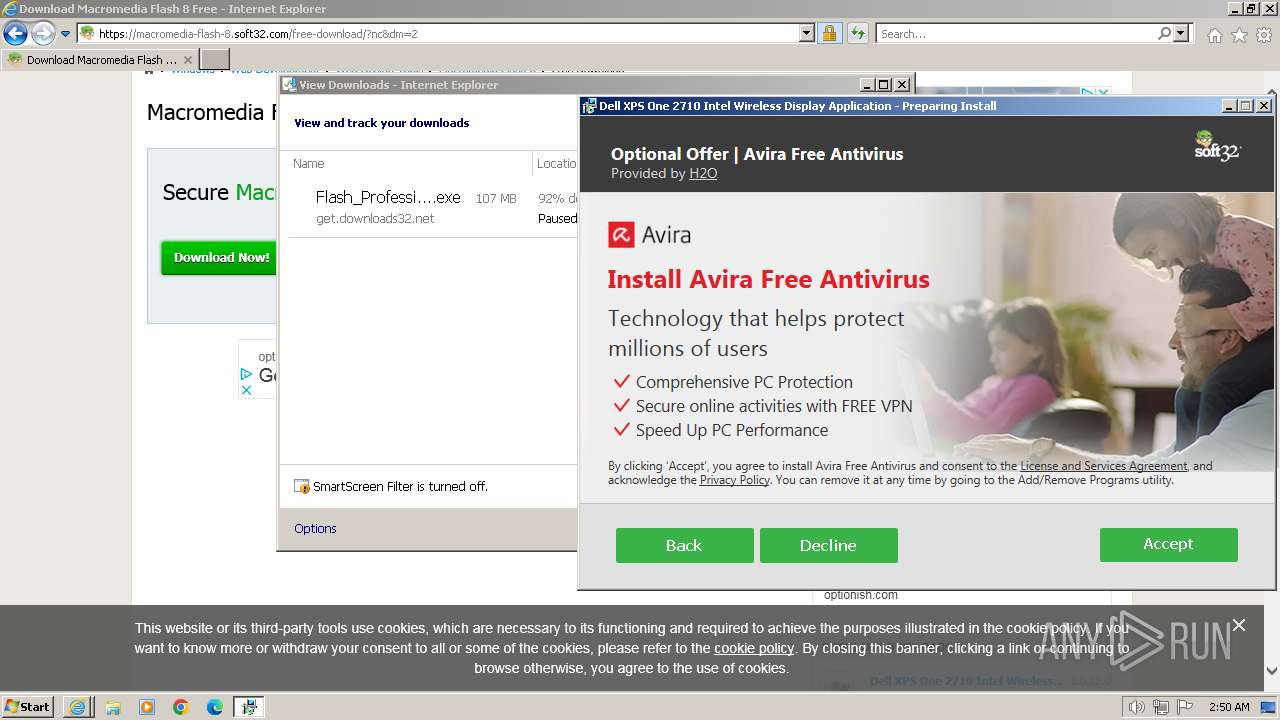Accept the Avira Free Antivirus offer

[1168, 544]
